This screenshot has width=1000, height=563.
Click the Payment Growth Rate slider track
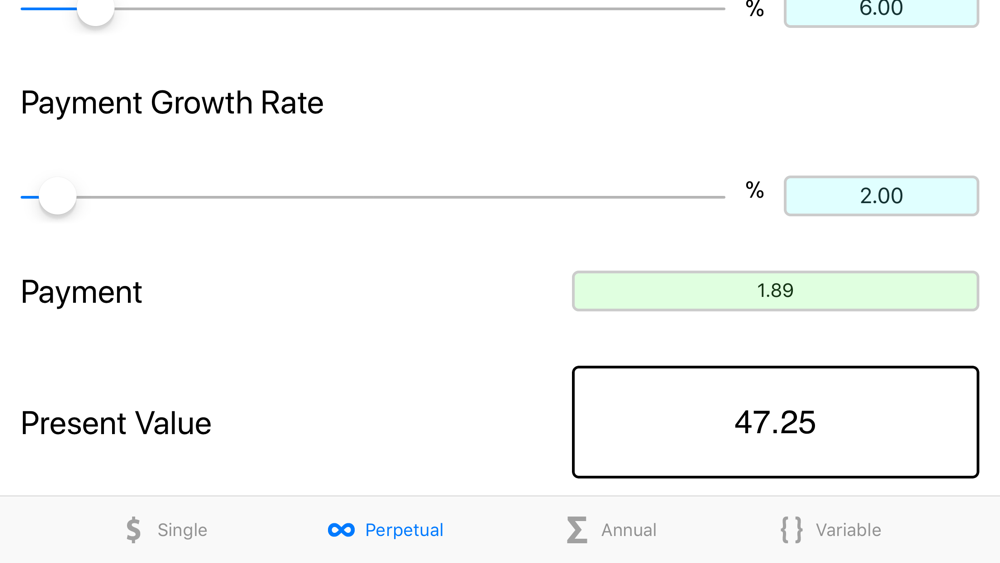tap(400, 197)
